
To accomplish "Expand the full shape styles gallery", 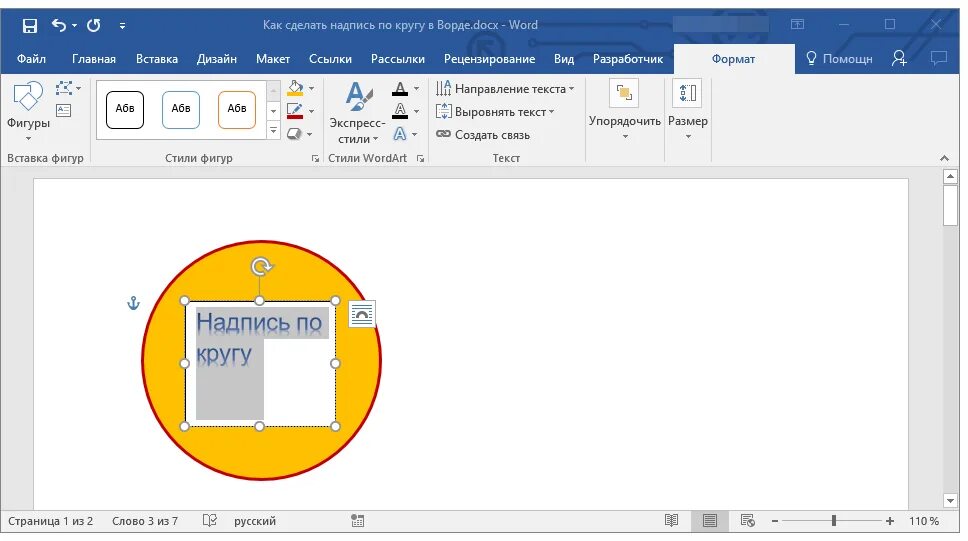I will click(273, 131).
